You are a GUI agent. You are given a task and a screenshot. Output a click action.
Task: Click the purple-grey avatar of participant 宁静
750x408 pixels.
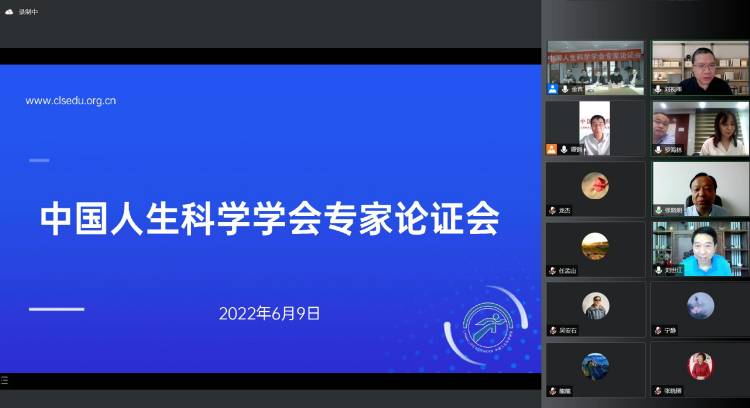click(700, 305)
